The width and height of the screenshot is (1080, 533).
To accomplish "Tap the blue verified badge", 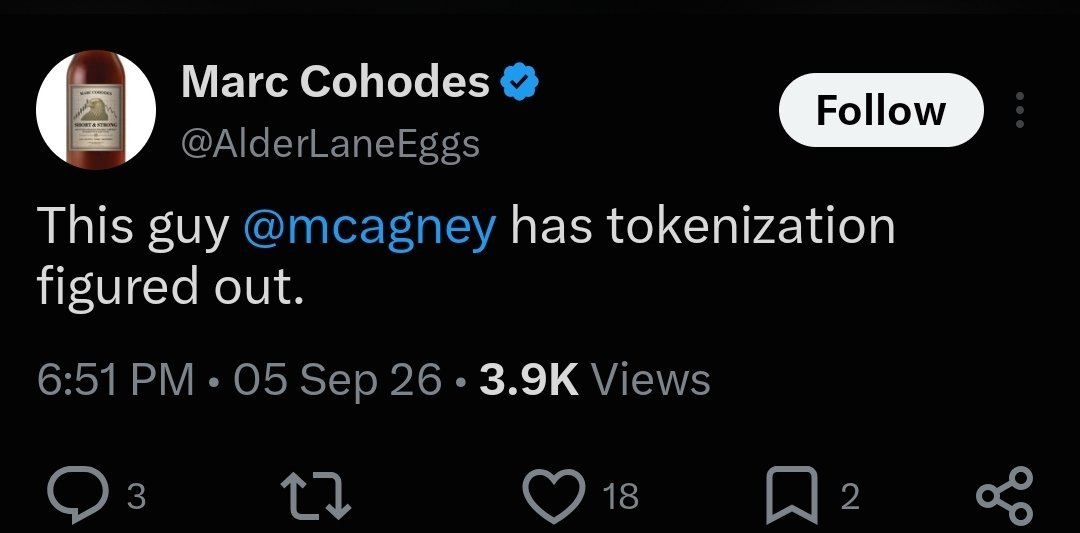I will coord(519,83).
